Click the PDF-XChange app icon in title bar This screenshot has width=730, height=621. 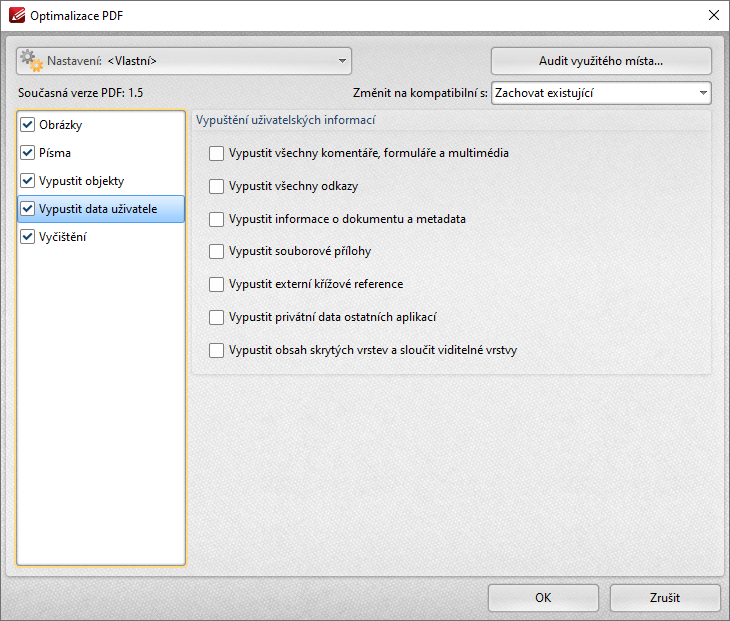(17, 15)
